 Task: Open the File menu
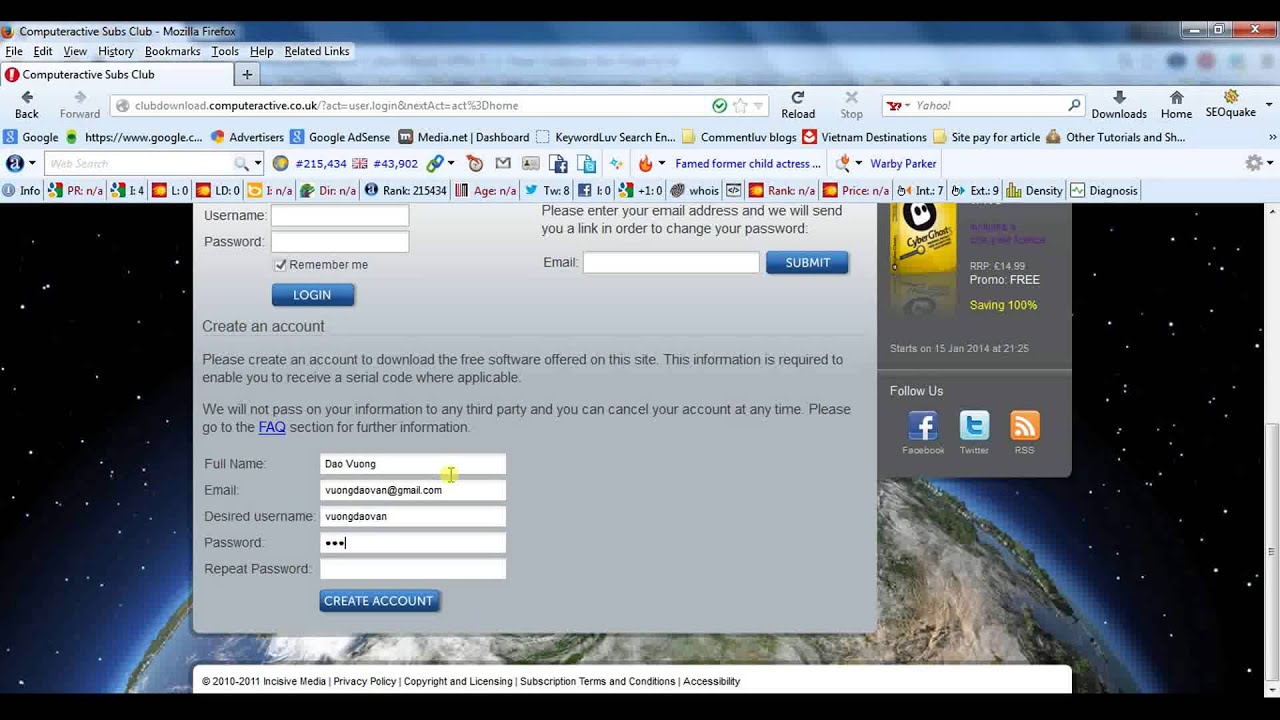coord(14,51)
